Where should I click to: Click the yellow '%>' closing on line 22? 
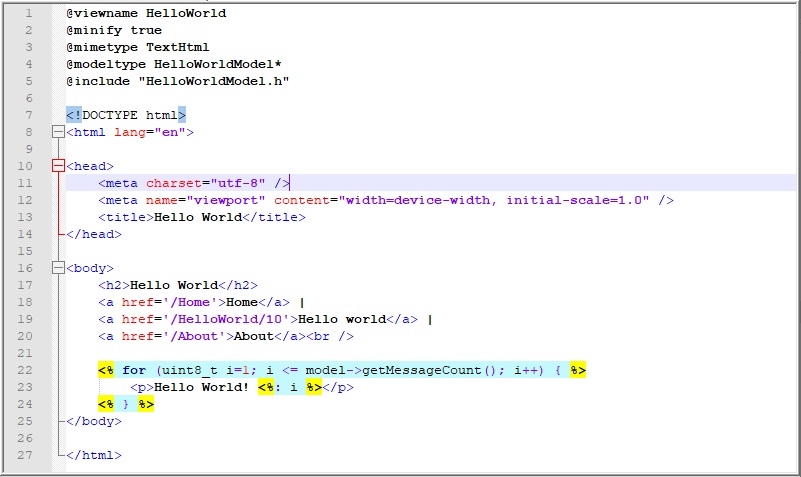[x=578, y=370]
